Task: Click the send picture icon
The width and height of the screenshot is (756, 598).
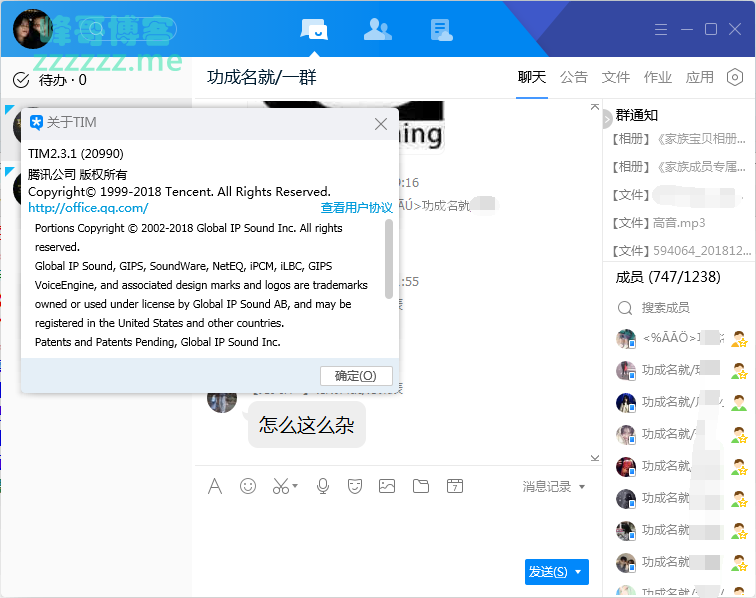Action: (x=387, y=486)
